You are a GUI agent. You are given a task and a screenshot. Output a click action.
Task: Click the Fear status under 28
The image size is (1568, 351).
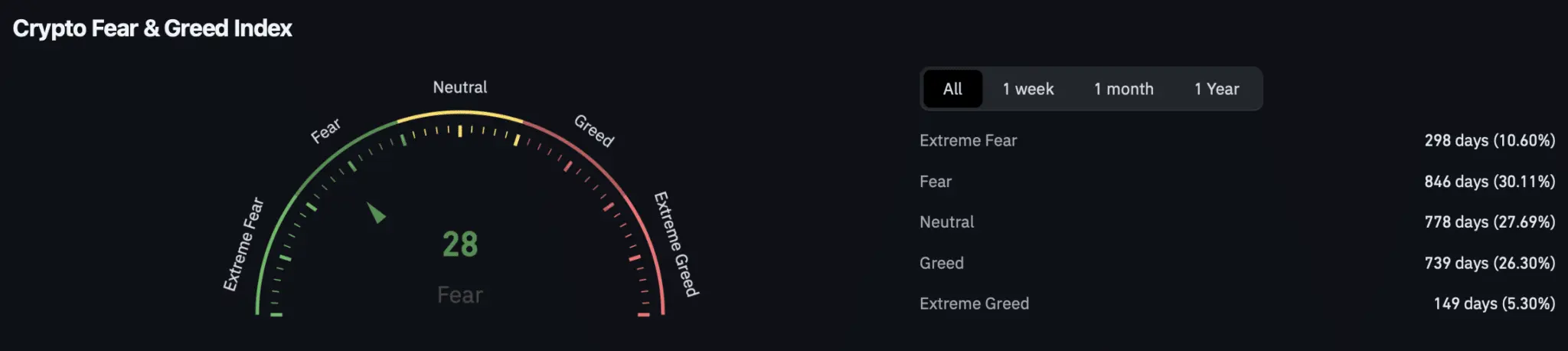[460, 295]
